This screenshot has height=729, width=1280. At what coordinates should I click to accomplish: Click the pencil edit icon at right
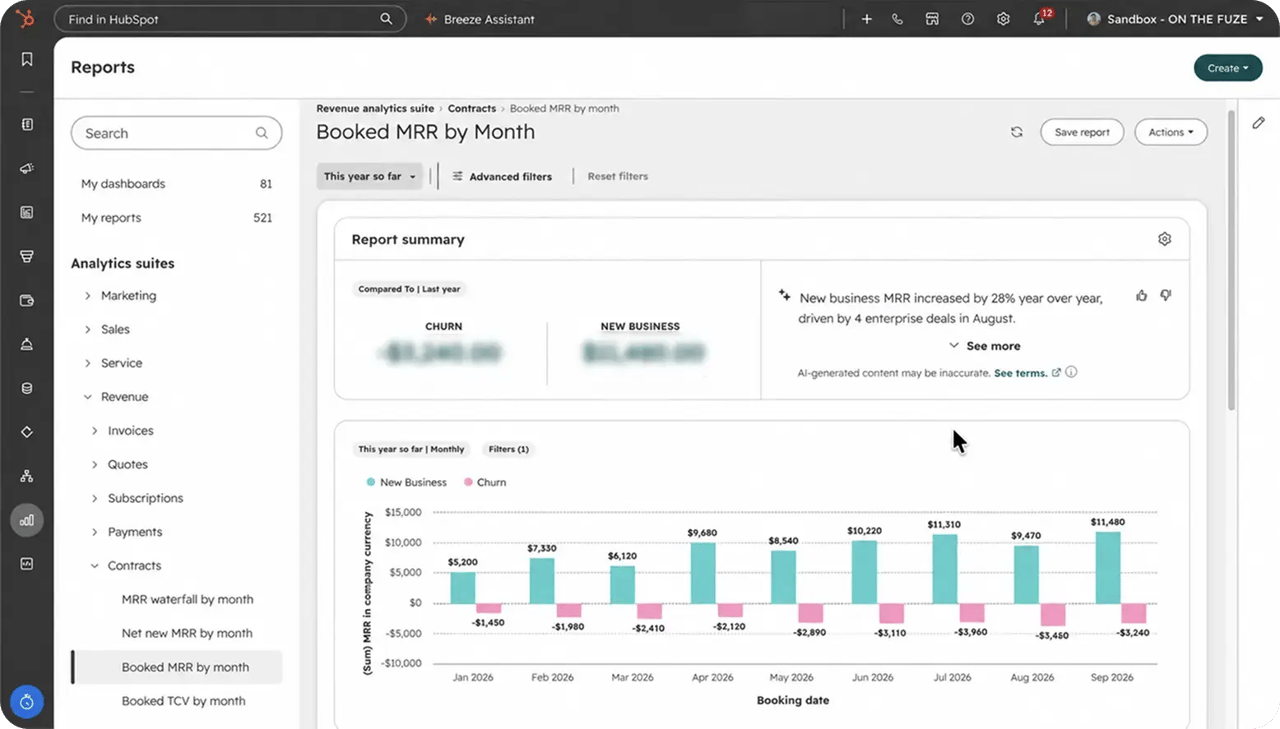click(1259, 123)
